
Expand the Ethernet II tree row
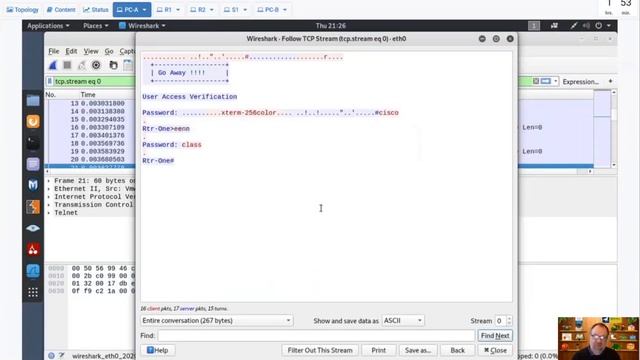click(x=49, y=189)
